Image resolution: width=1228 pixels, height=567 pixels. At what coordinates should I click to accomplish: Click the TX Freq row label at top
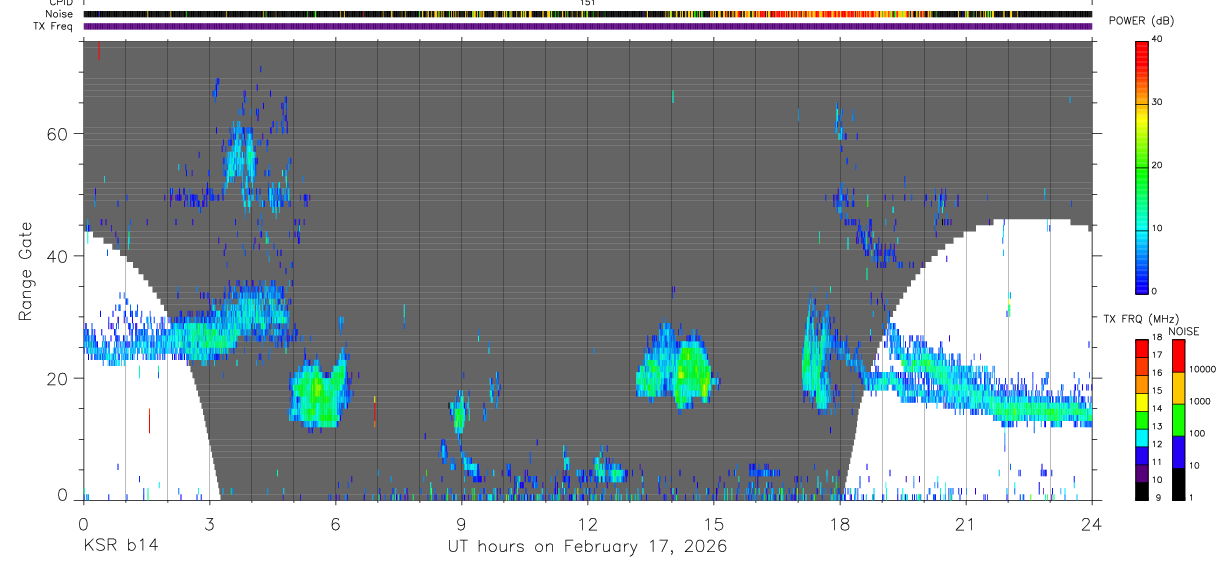click(x=54, y=26)
